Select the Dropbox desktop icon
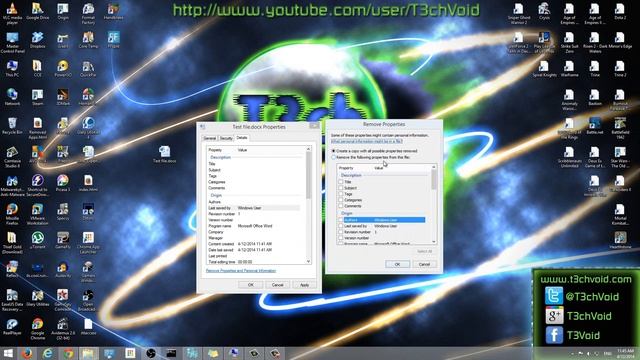The image size is (640, 360). click(x=38, y=40)
